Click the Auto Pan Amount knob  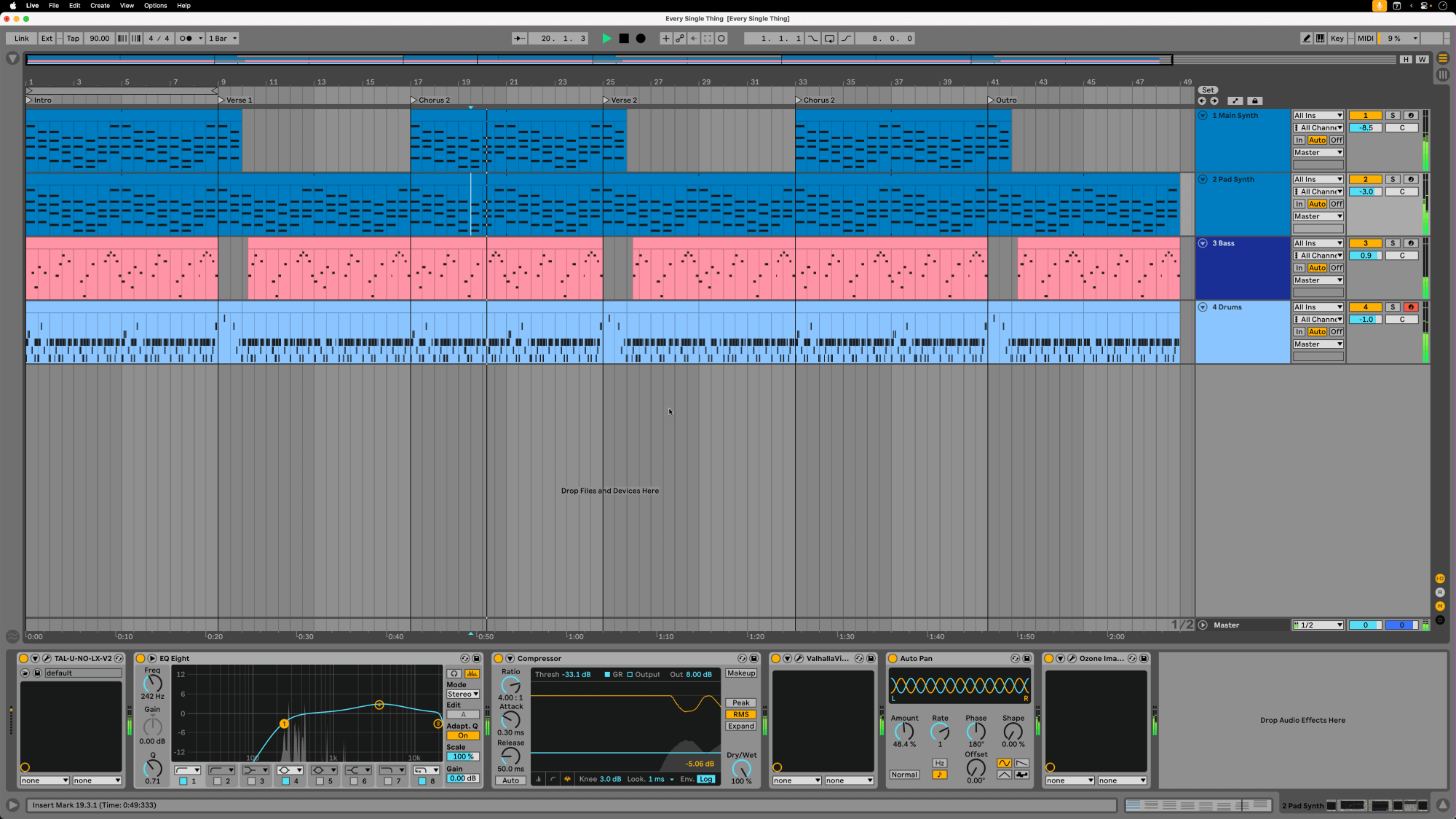(x=904, y=731)
